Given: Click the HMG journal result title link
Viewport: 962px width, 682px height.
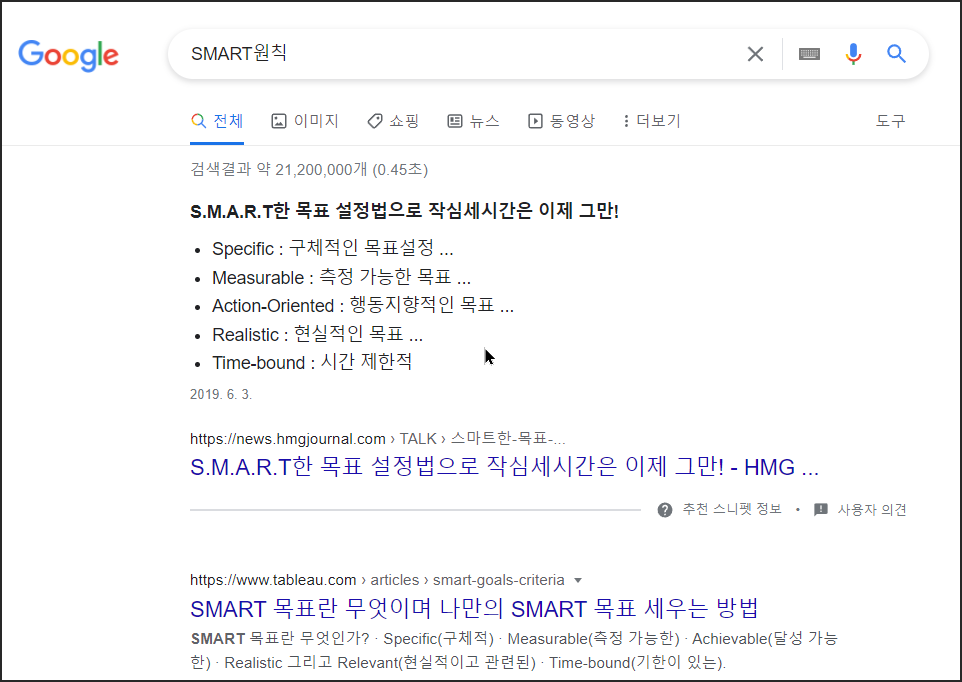Looking at the screenshot, I should 504,467.
